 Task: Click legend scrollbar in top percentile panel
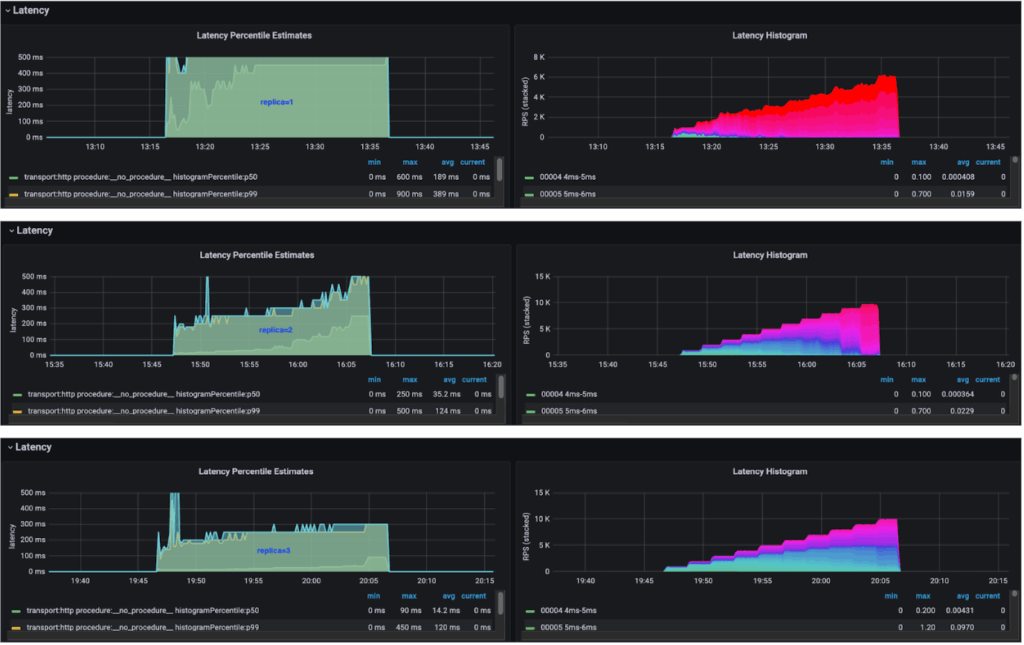click(499, 170)
